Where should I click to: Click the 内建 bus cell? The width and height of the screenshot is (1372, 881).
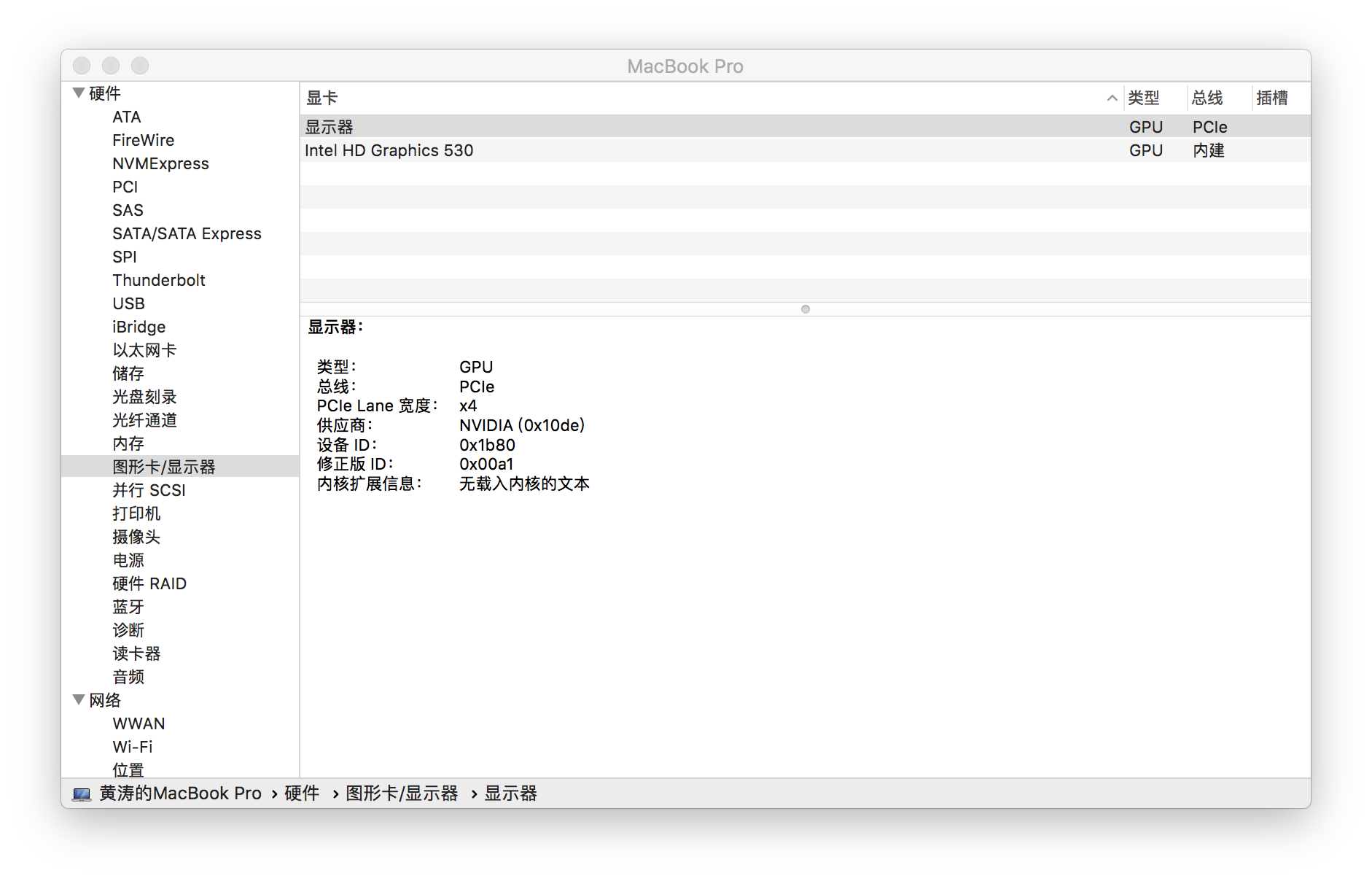[1209, 150]
